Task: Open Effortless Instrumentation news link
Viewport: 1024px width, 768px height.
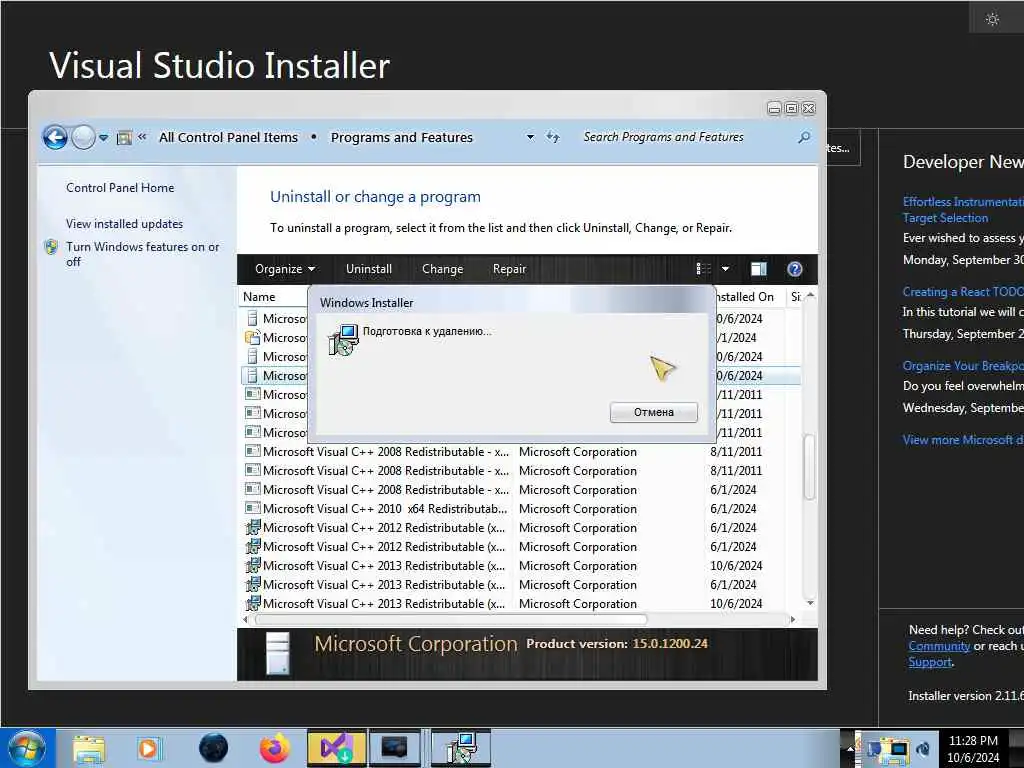Action: 963,210
